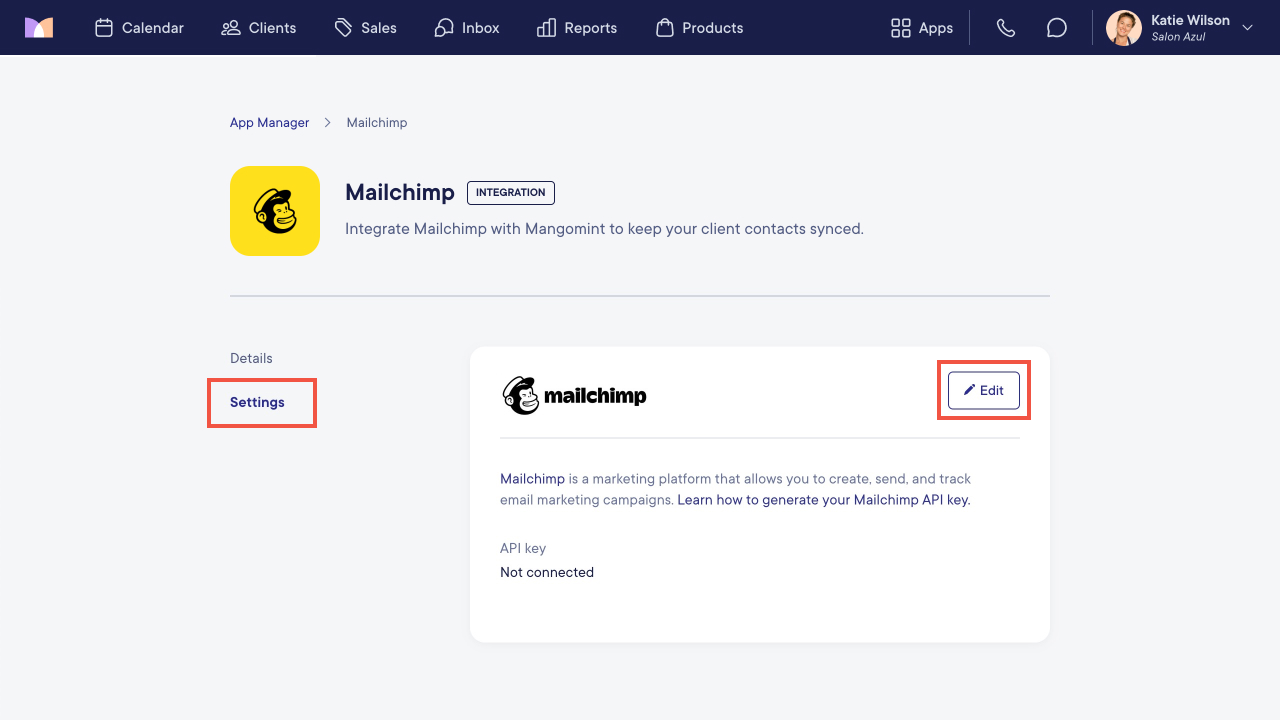The image size is (1280, 720).
Task: Open the Inbox
Action: coord(467,28)
